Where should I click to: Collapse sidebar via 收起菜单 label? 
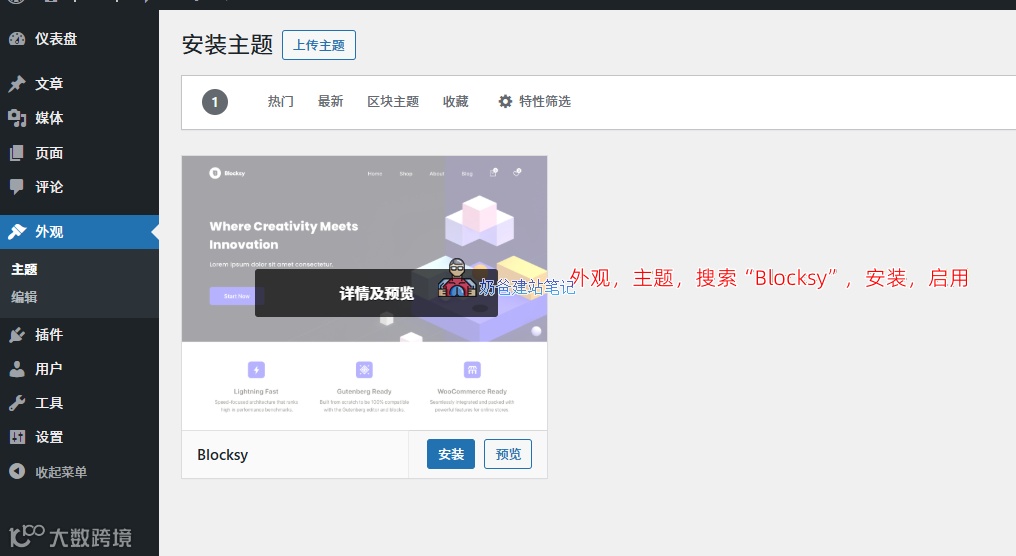point(61,472)
